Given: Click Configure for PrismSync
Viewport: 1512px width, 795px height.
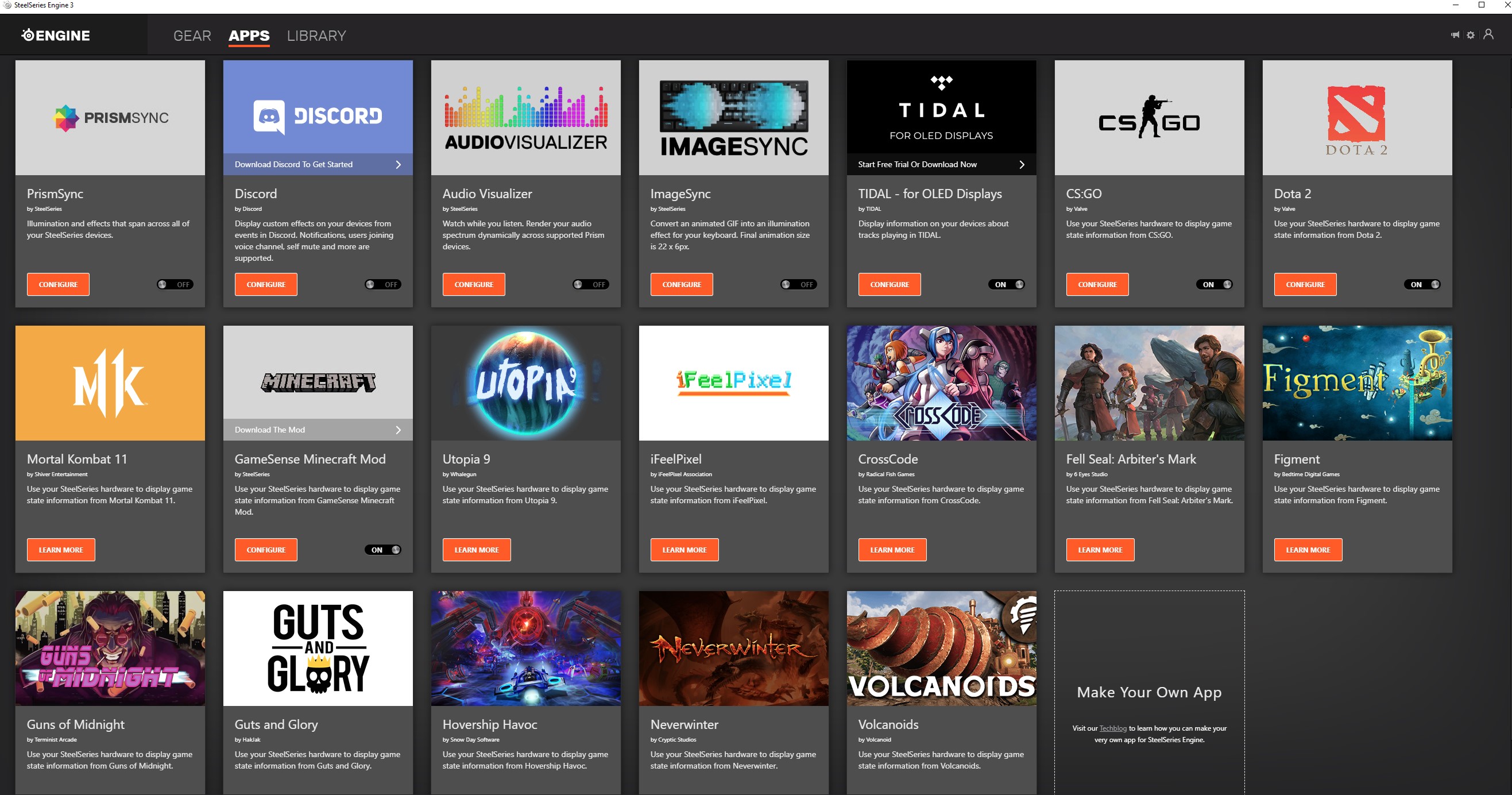Looking at the screenshot, I should (58, 284).
